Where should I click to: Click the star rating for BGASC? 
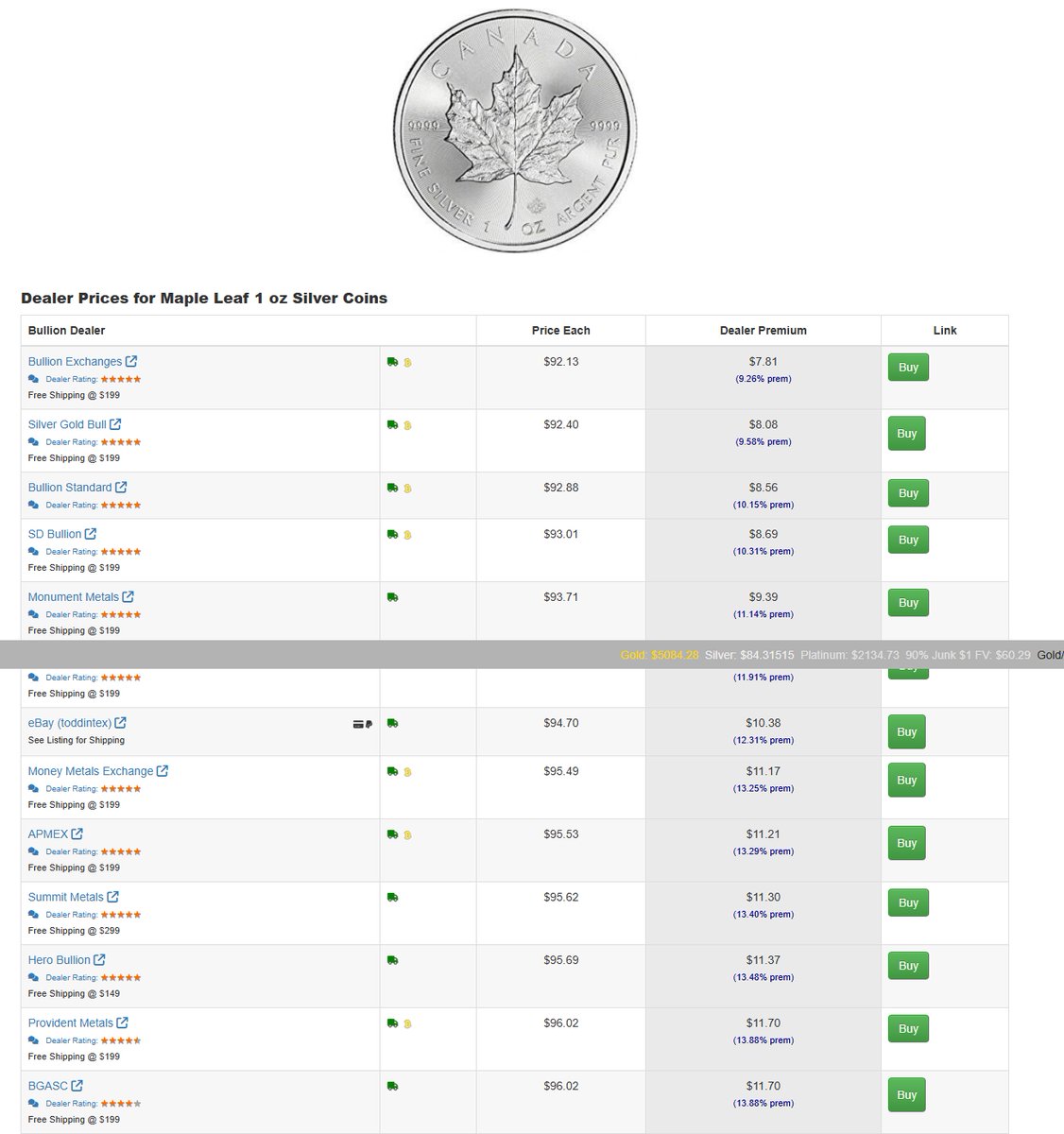(121, 1104)
